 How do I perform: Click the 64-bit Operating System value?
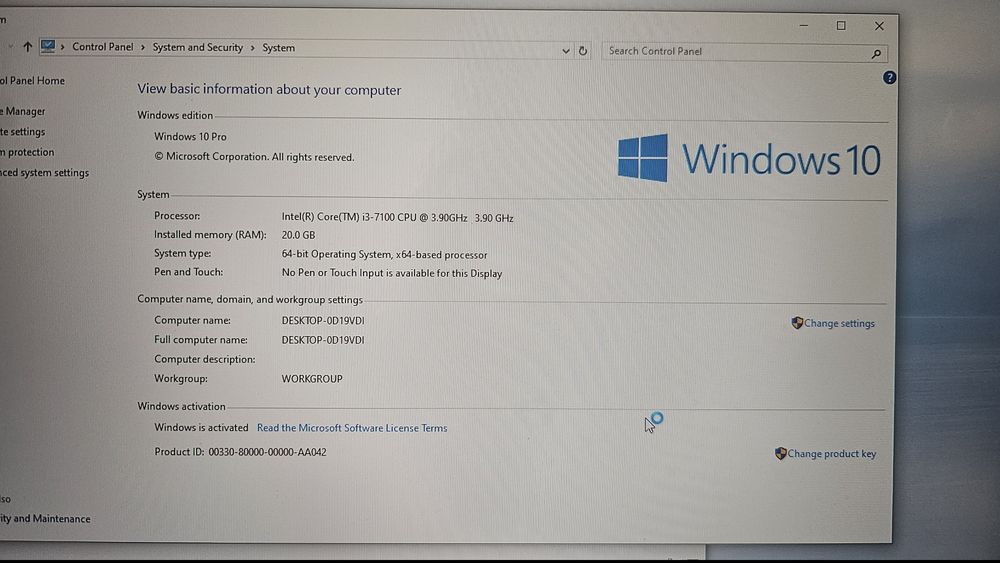pos(384,254)
